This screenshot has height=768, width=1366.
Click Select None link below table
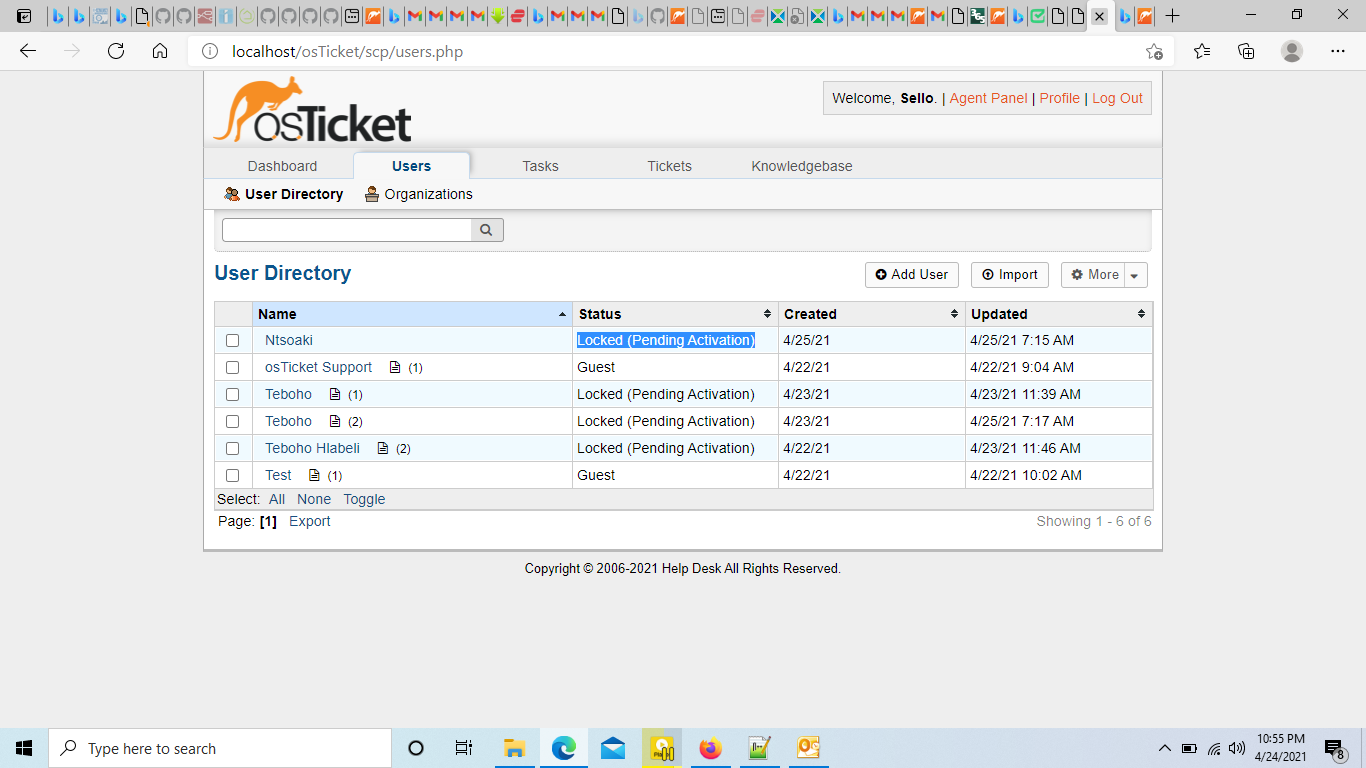point(314,499)
